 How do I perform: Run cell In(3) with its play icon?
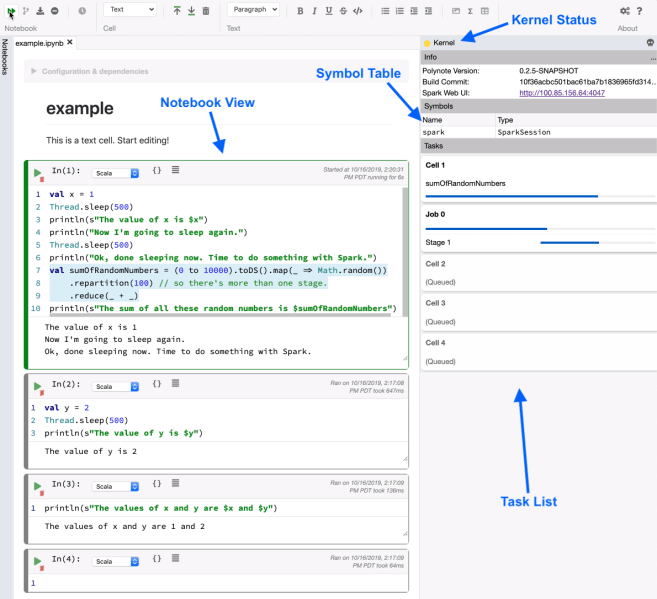[38, 485]
